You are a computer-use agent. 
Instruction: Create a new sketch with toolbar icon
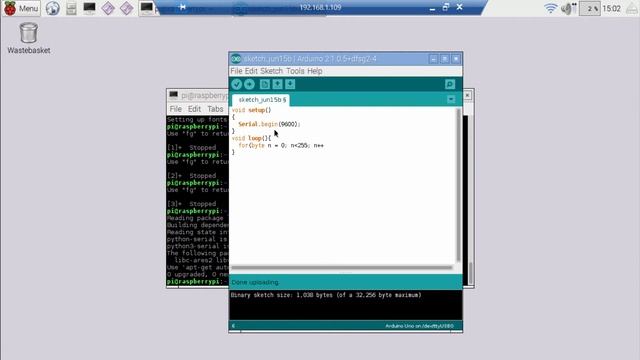click(x=264, y=84)
